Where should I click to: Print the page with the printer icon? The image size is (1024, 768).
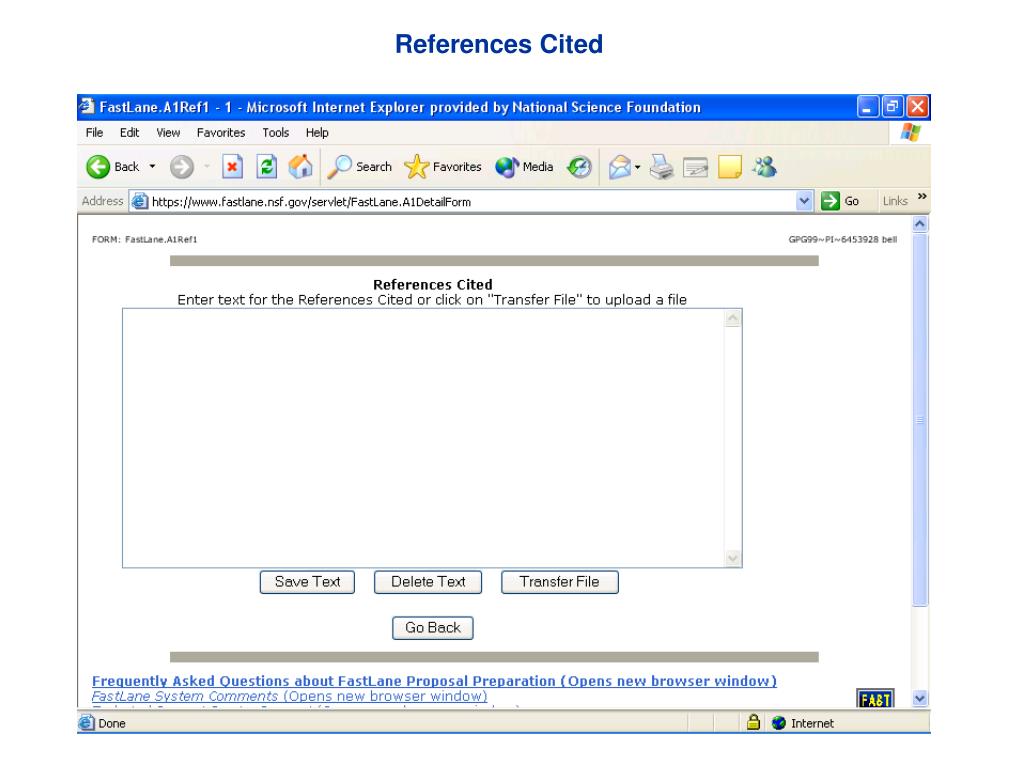[x=662, y=167]
